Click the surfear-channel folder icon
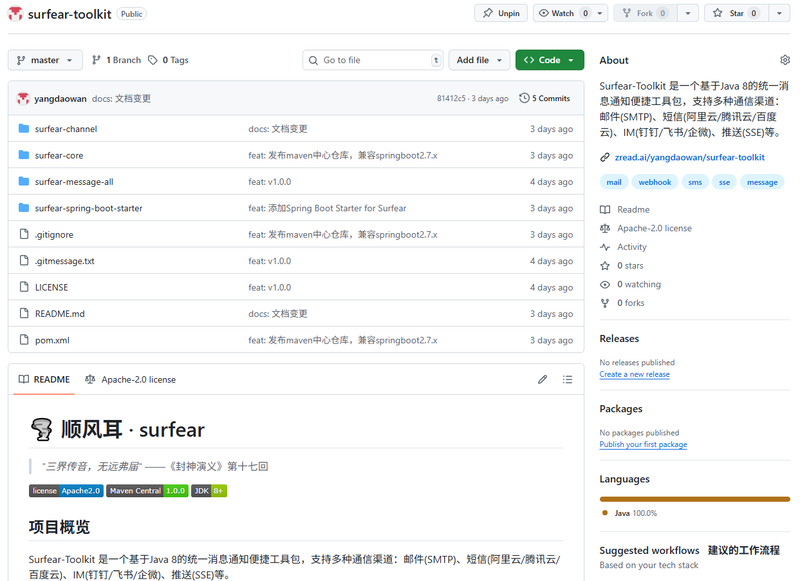 tap(23, 129)
